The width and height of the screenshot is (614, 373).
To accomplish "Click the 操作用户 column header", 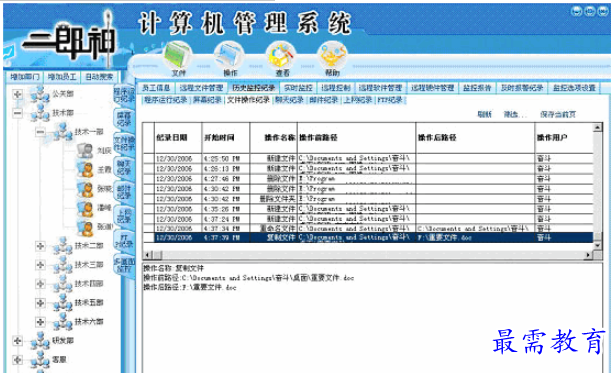I will click(x=564, y=138).
